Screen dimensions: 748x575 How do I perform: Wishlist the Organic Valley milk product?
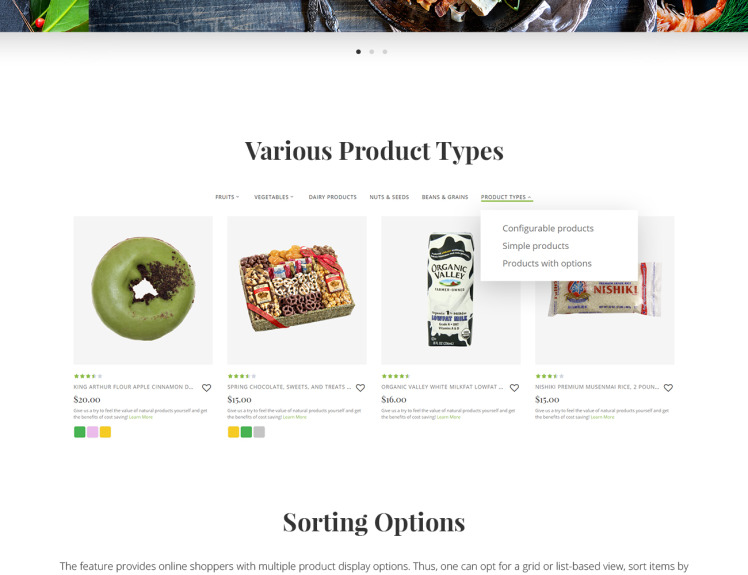[x=514, y=388]
